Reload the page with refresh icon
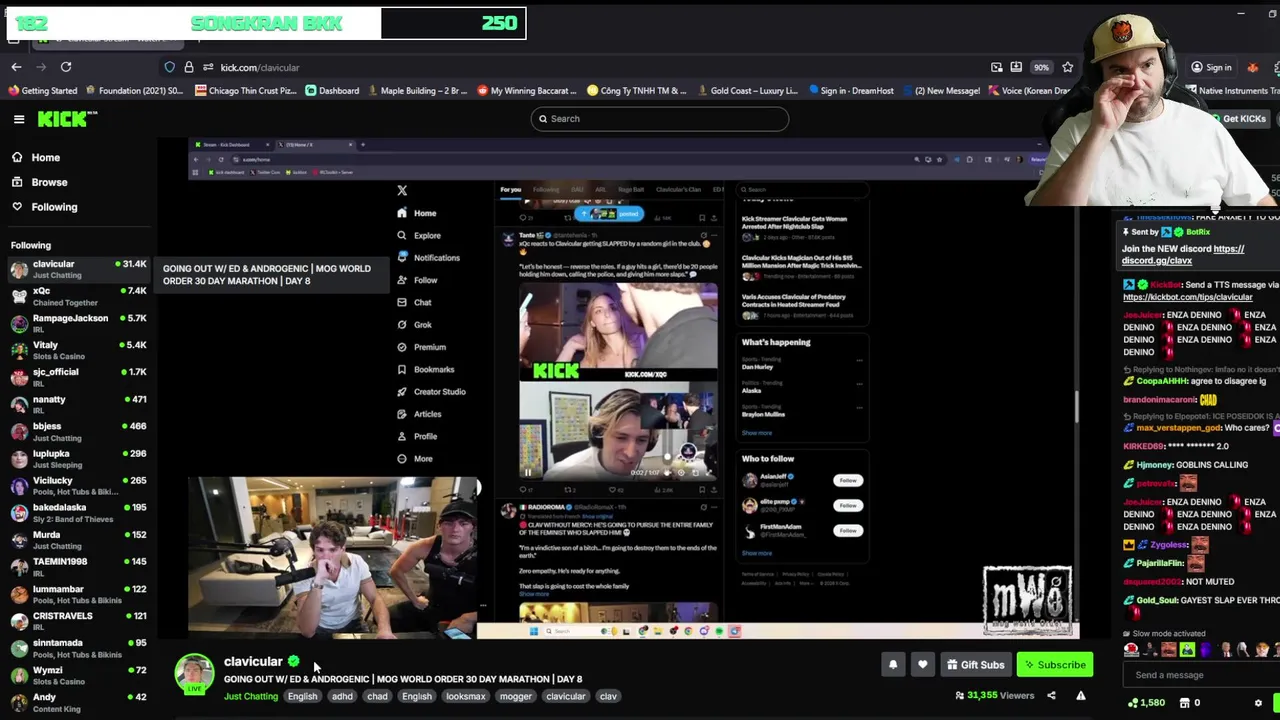The height and width of the screenshot is (720, 1280). [66, 67]
